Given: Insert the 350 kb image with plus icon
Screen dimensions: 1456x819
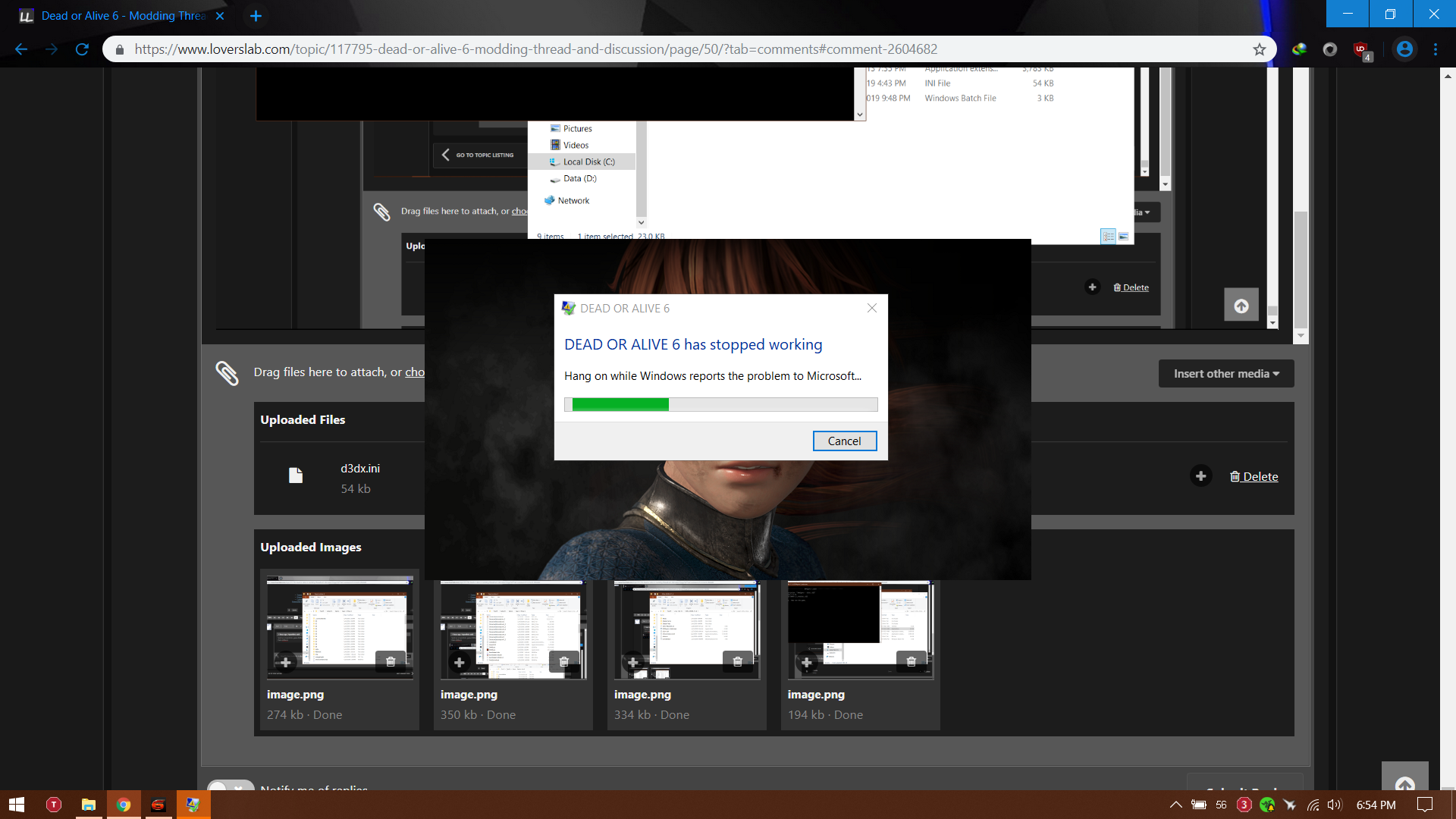Looking at the screenshot, I should (x=460, y=662).
